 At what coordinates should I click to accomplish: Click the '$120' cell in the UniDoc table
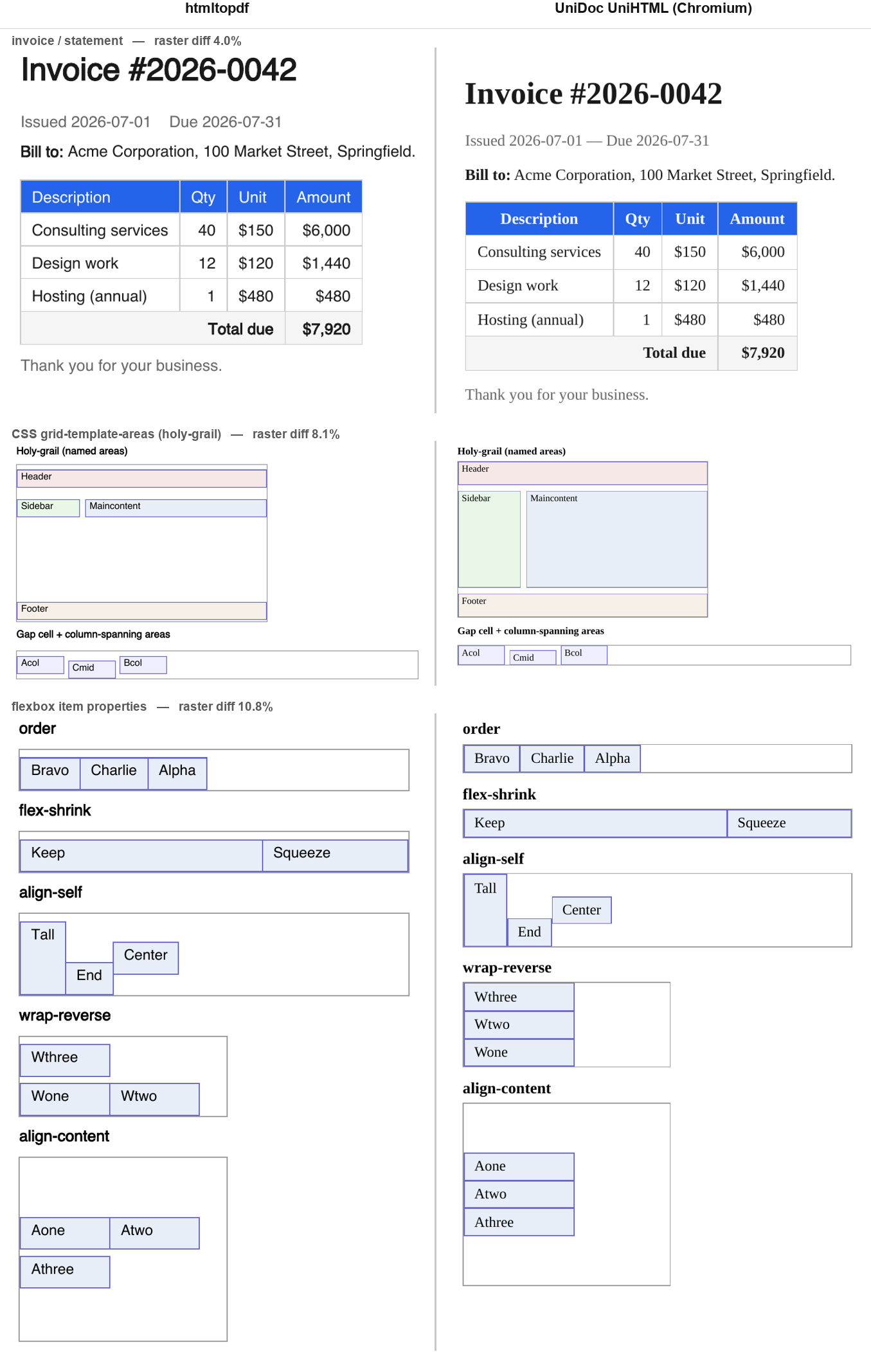(690, 285)
